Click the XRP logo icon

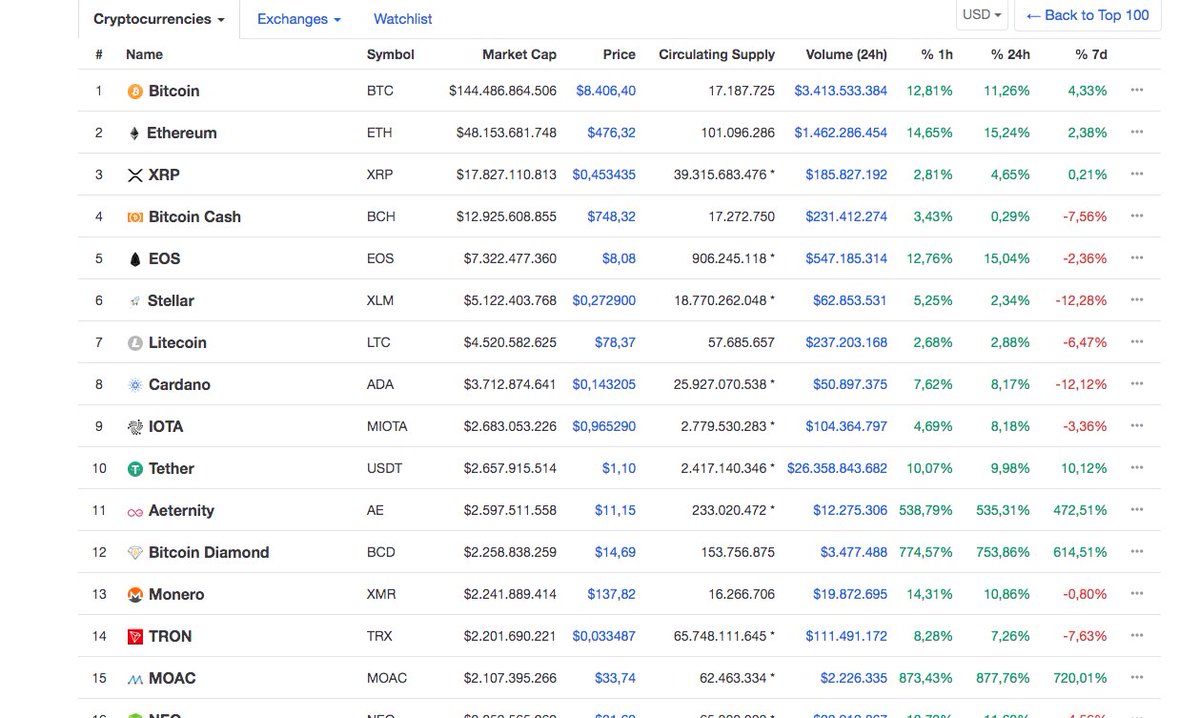(x=135, y=175)
